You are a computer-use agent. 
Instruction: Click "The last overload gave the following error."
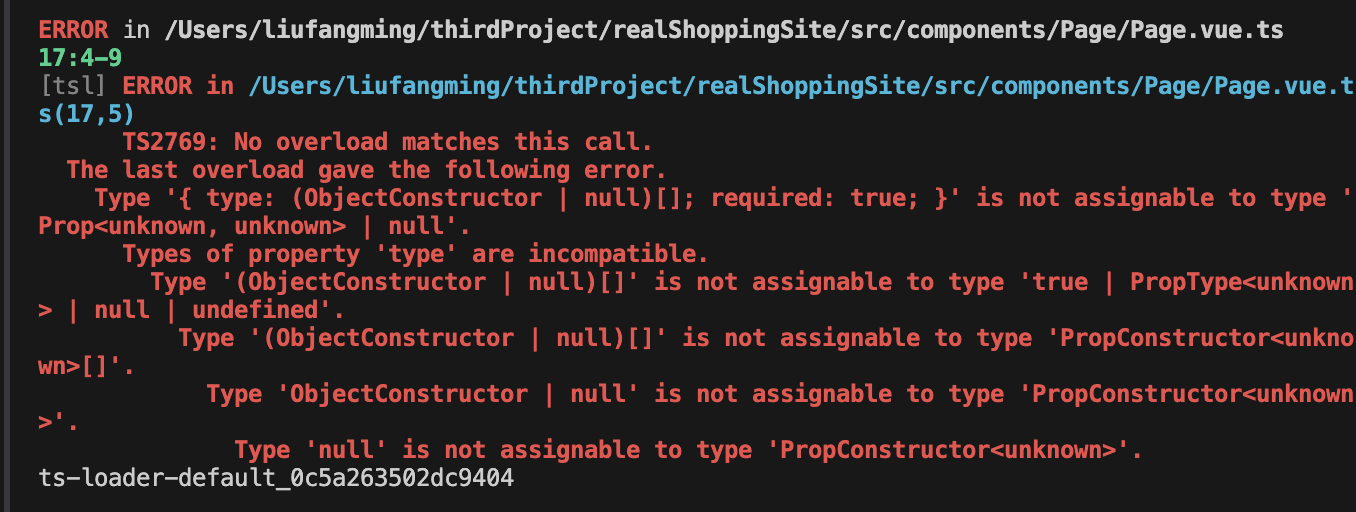pos(366,170)
